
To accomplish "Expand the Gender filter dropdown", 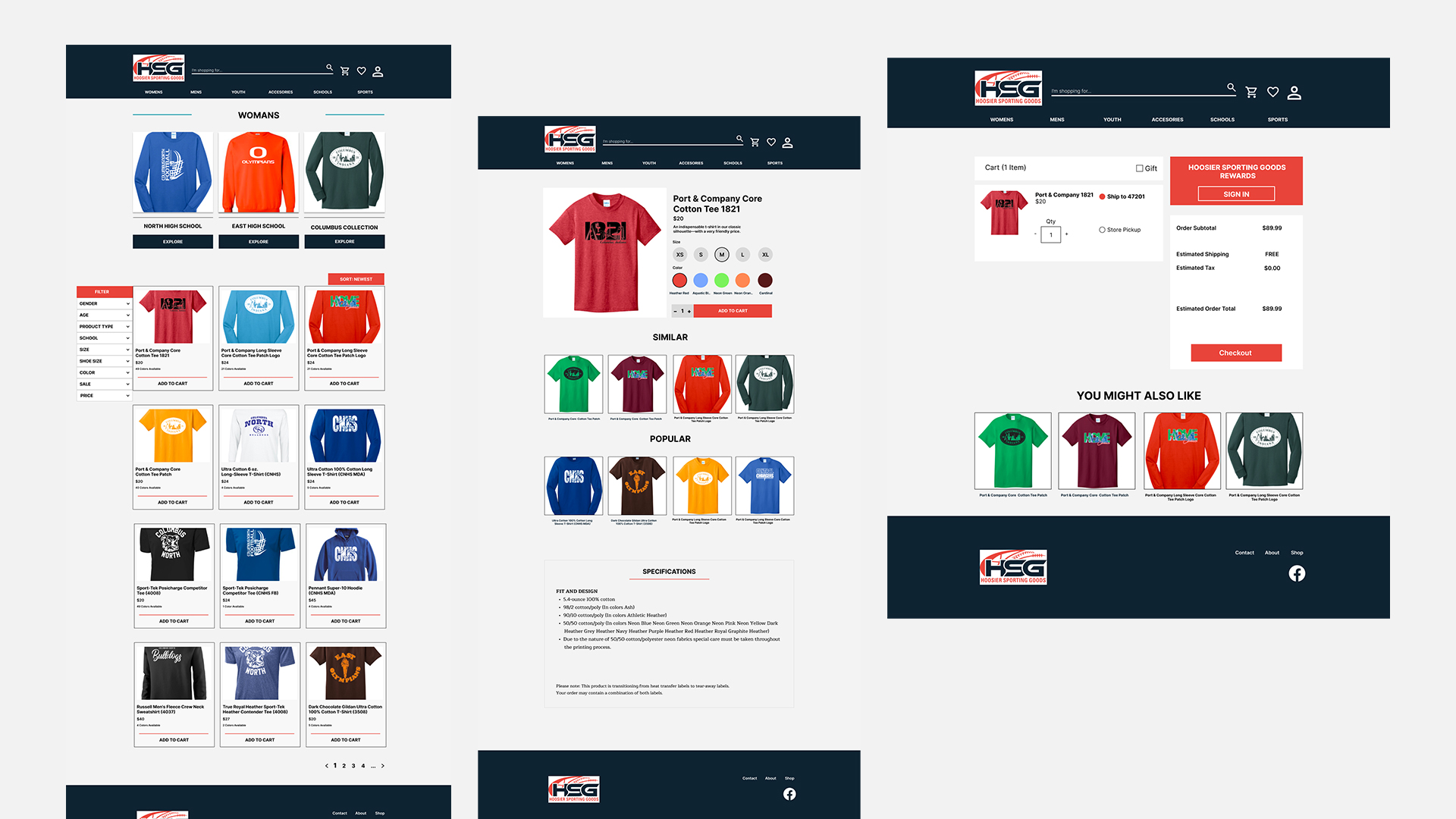I will pos(102,303).
